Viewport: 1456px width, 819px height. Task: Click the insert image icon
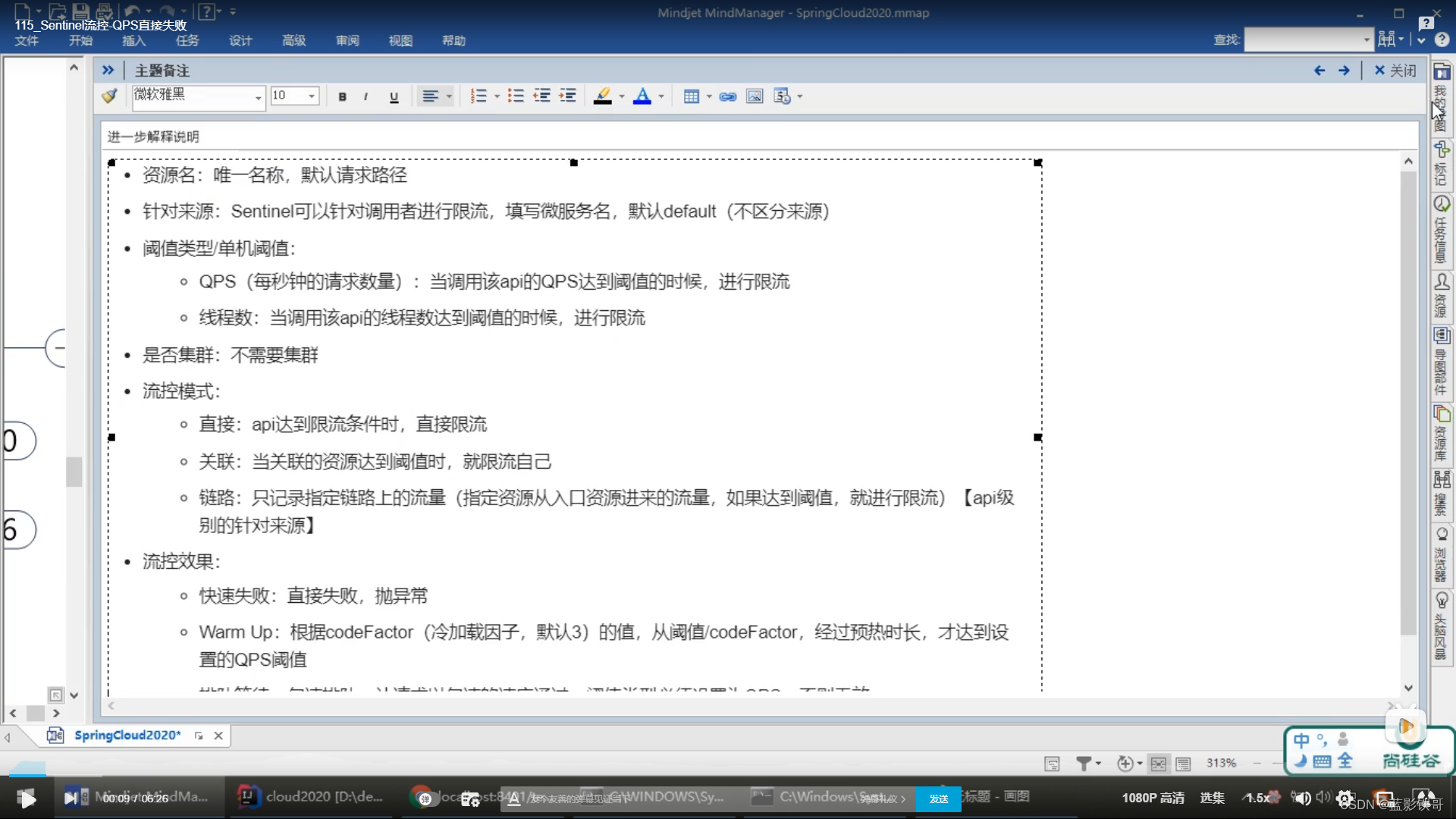tap(754, 96)
